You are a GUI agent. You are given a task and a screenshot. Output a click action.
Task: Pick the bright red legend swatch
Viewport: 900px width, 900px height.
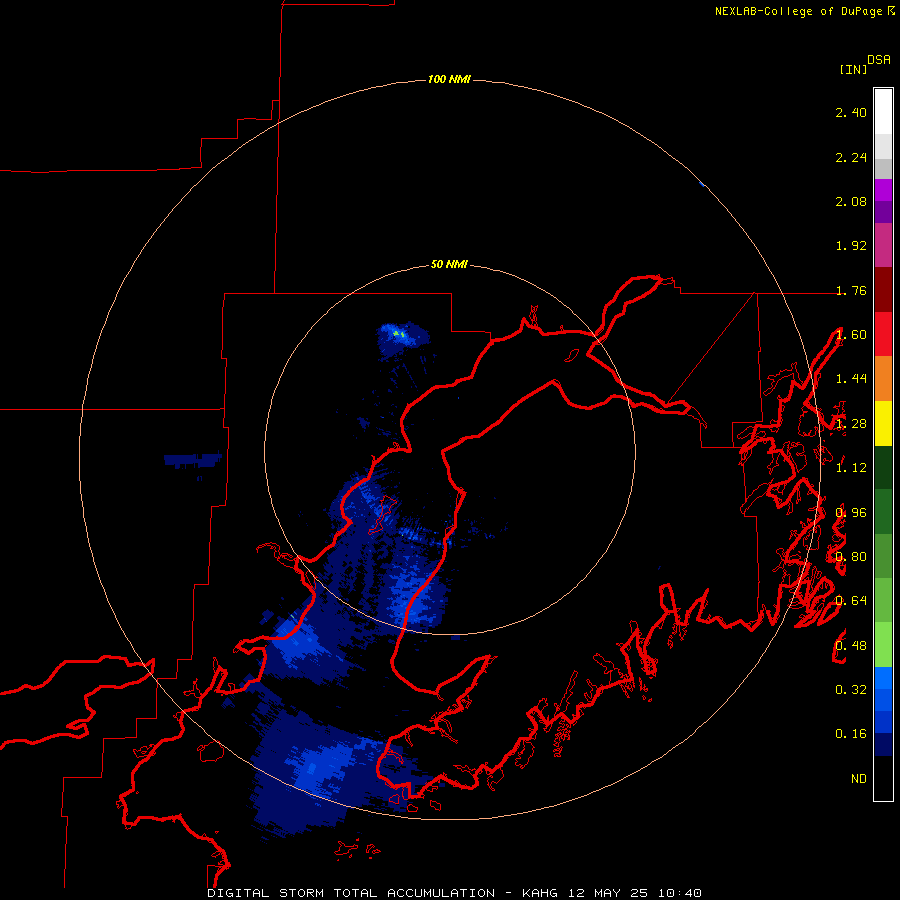tap(883, 334)
